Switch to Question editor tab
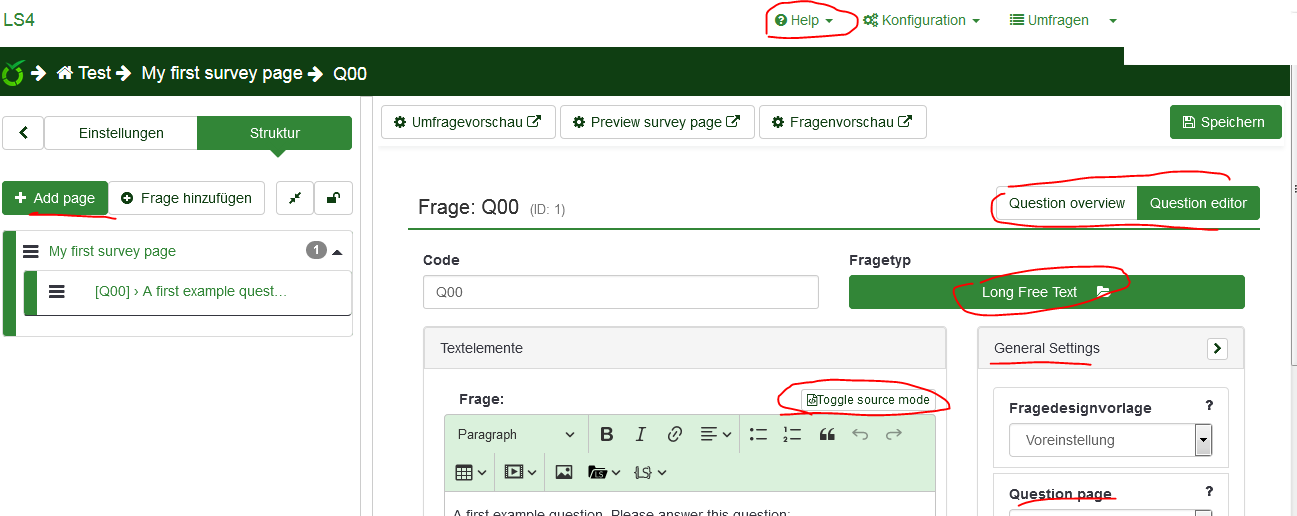The image size is (1297, 516). pyautogui.click(x=1198, y=203)
